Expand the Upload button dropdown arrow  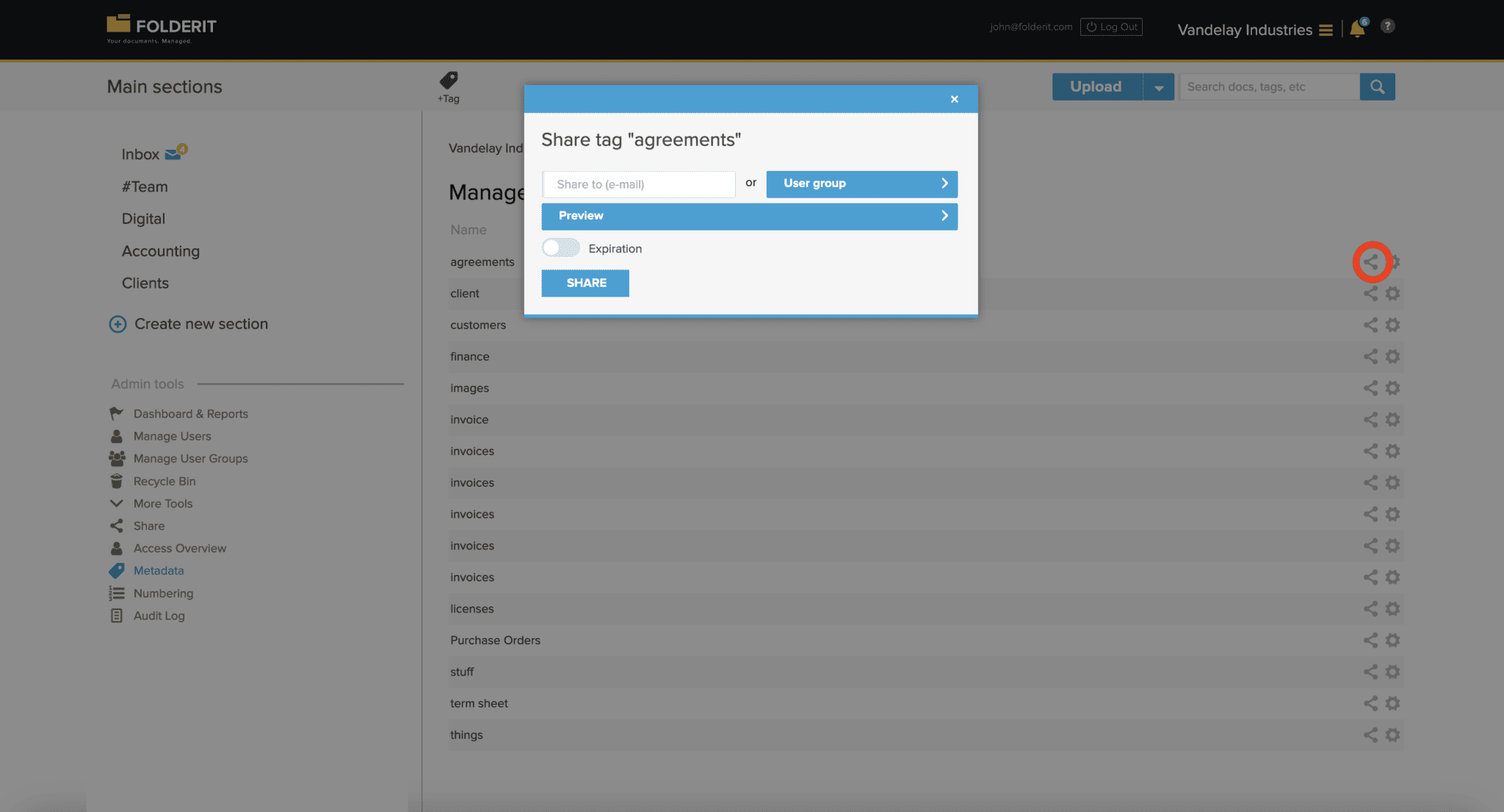1159,86
